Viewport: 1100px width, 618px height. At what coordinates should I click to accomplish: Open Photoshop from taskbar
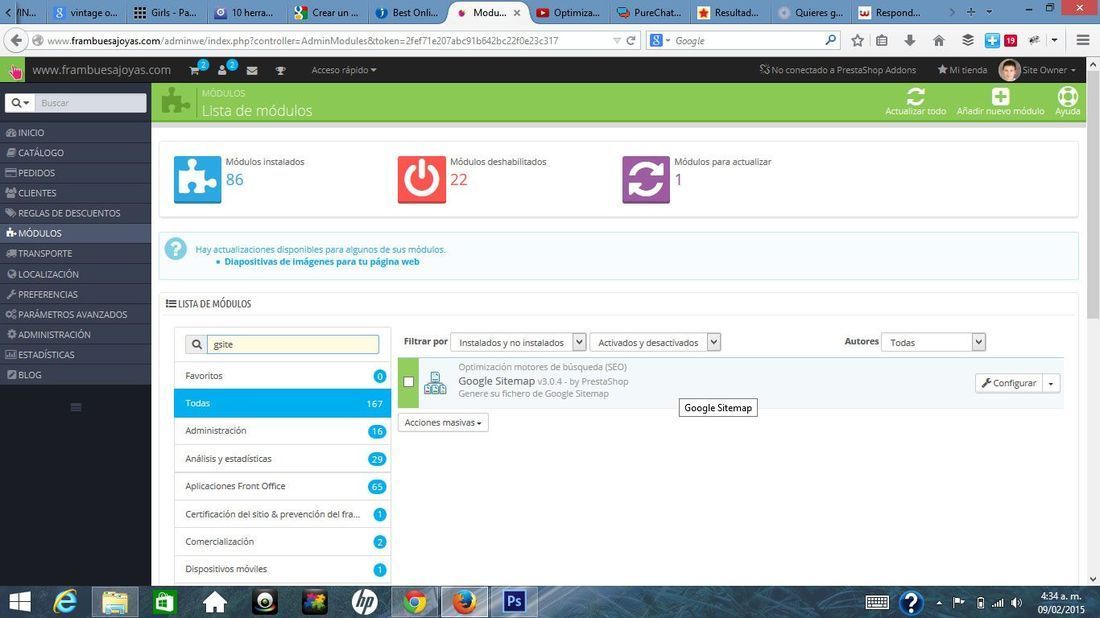[514, 602]
